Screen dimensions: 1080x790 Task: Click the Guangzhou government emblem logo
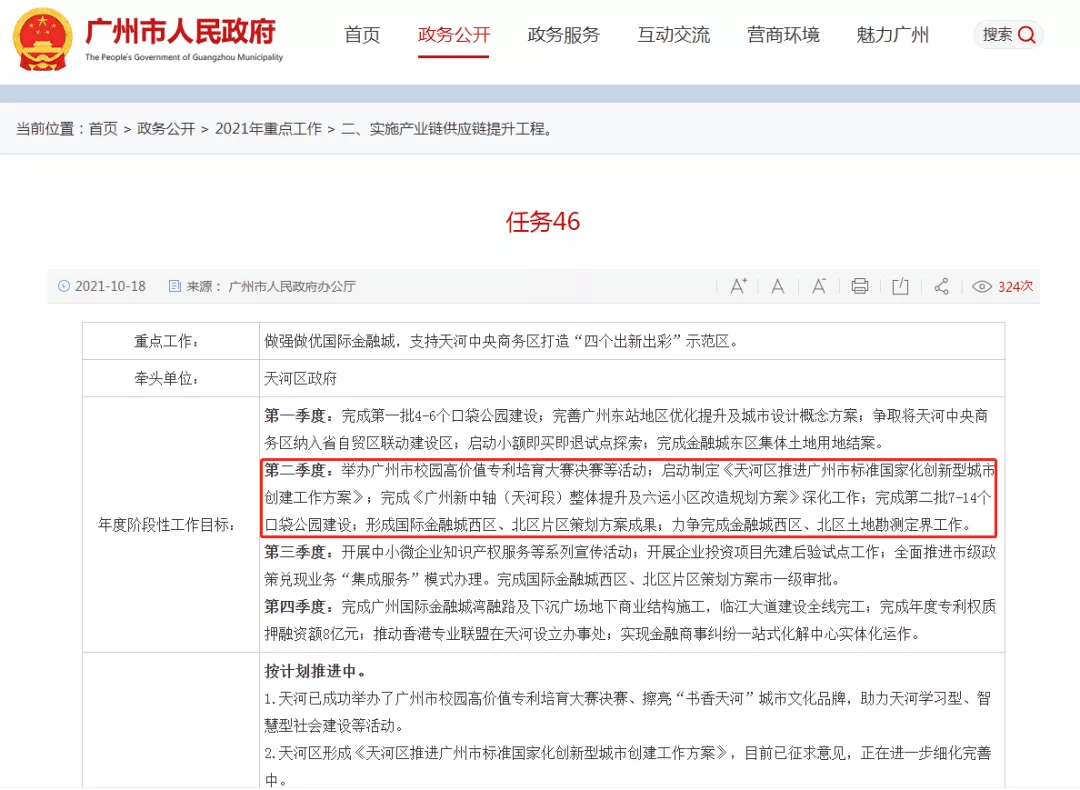(x=42, y=39)
